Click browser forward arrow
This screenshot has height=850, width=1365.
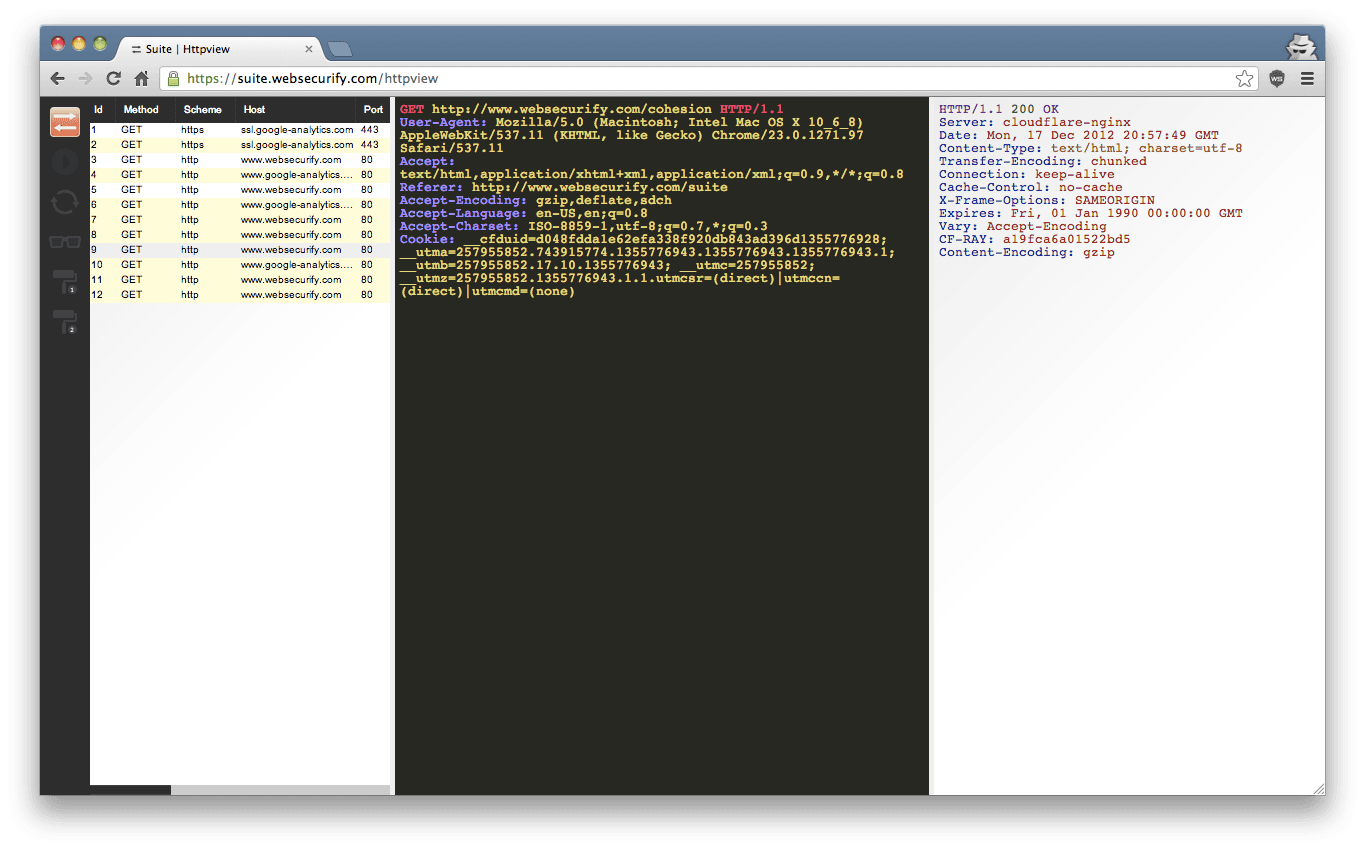(x=85, y=78)
